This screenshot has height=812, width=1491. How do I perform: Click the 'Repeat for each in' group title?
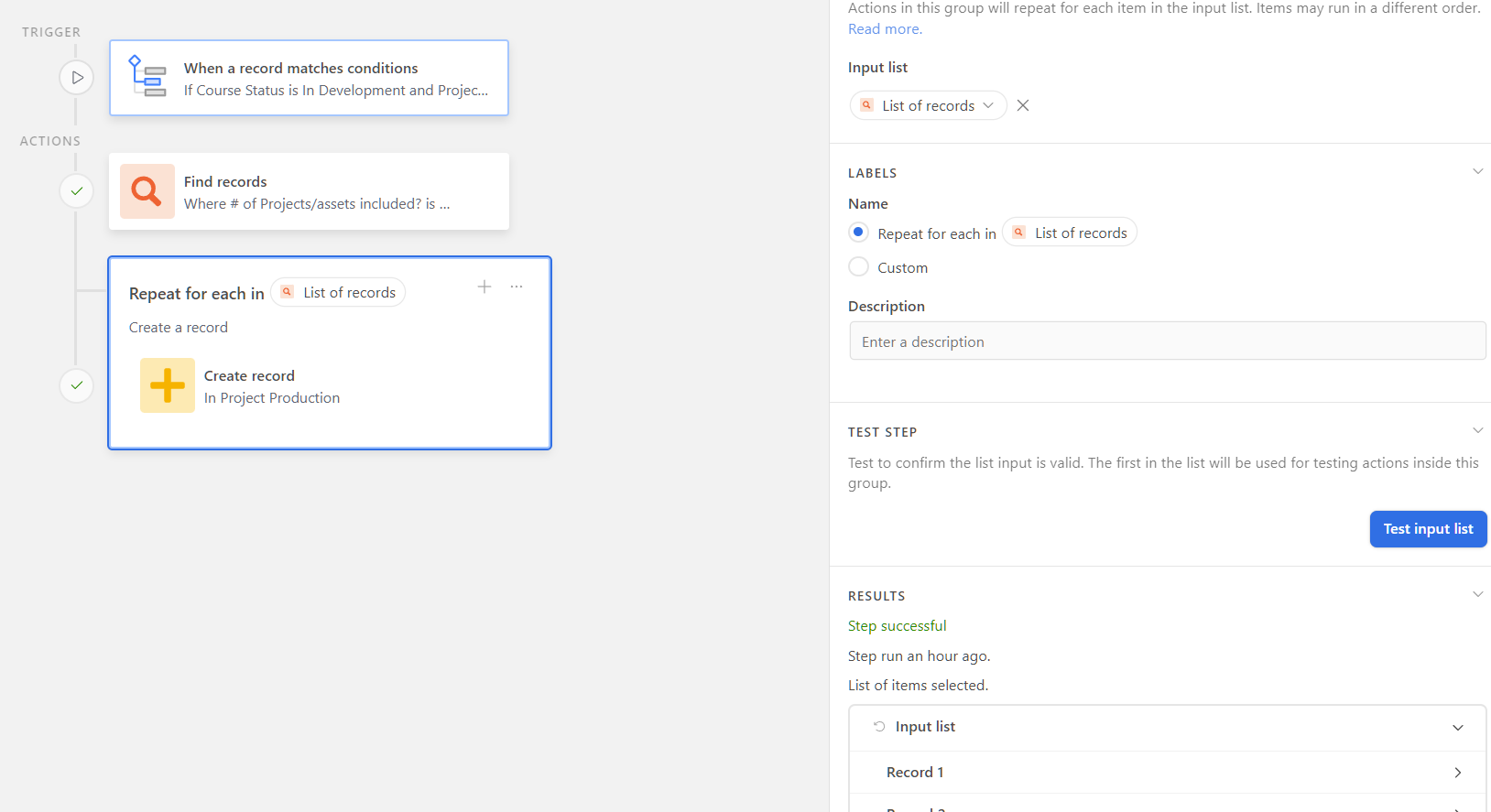click(196, 294)
